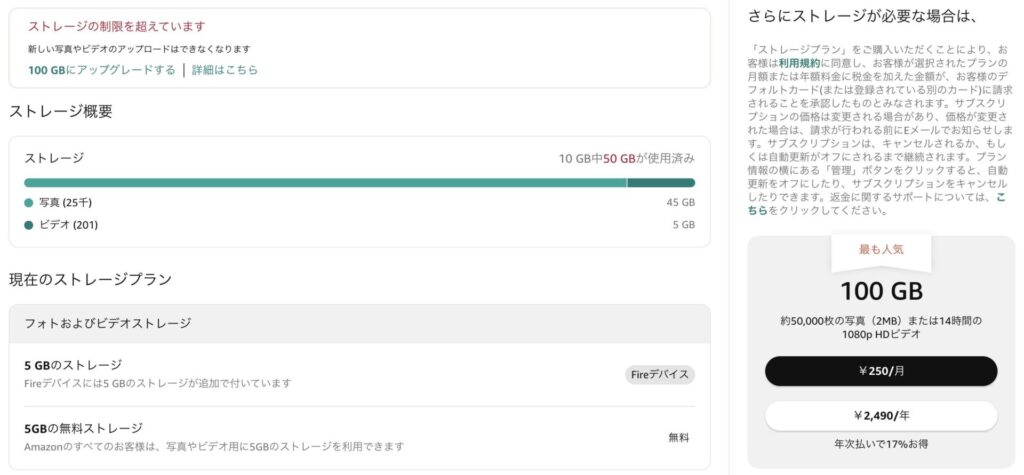This screenshot has width=1024, height=475.
Task: Click the 無料 label
Action: pyautogui.click(x=679, y=437)
